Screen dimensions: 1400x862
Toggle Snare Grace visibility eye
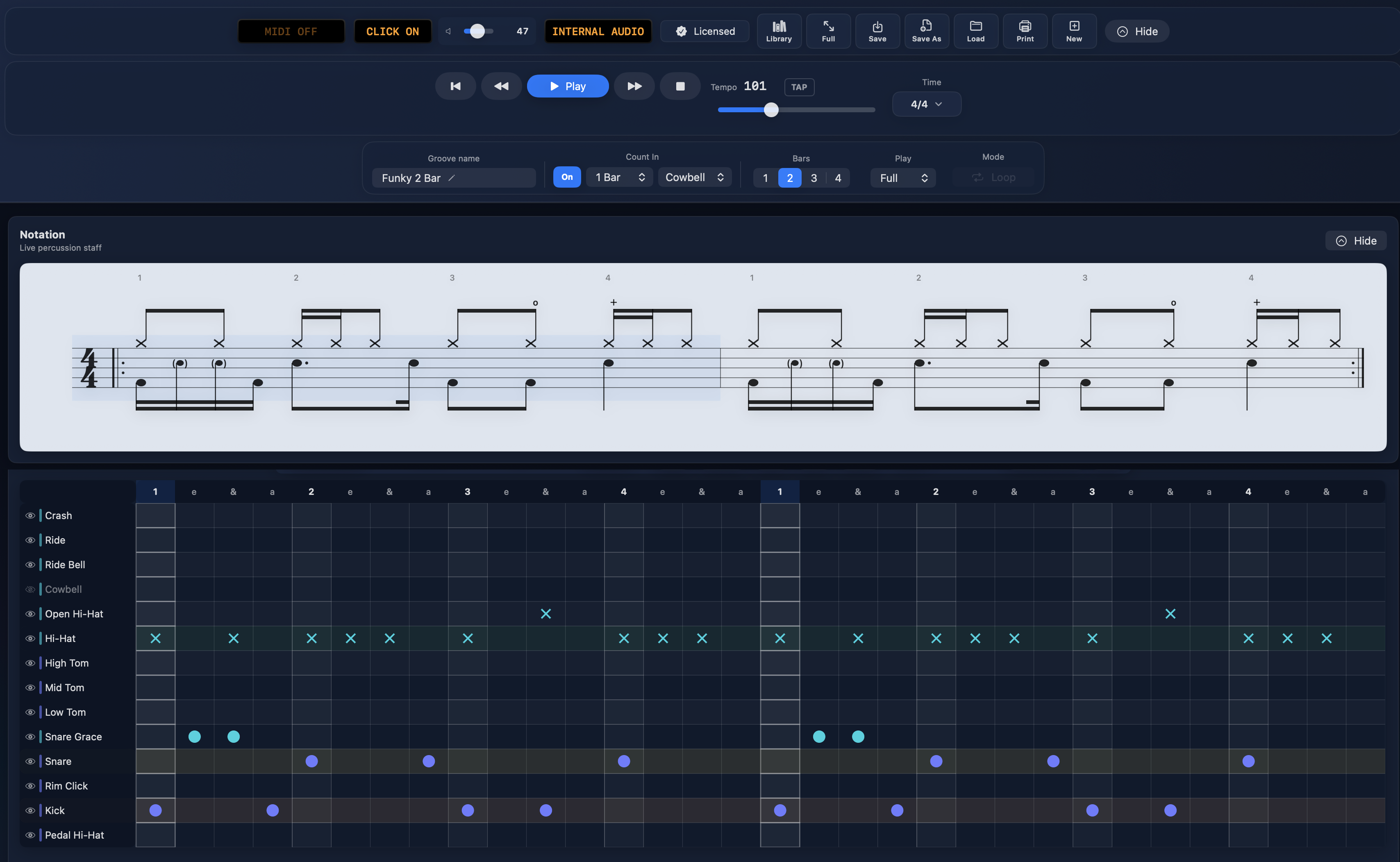pos(30,737)
